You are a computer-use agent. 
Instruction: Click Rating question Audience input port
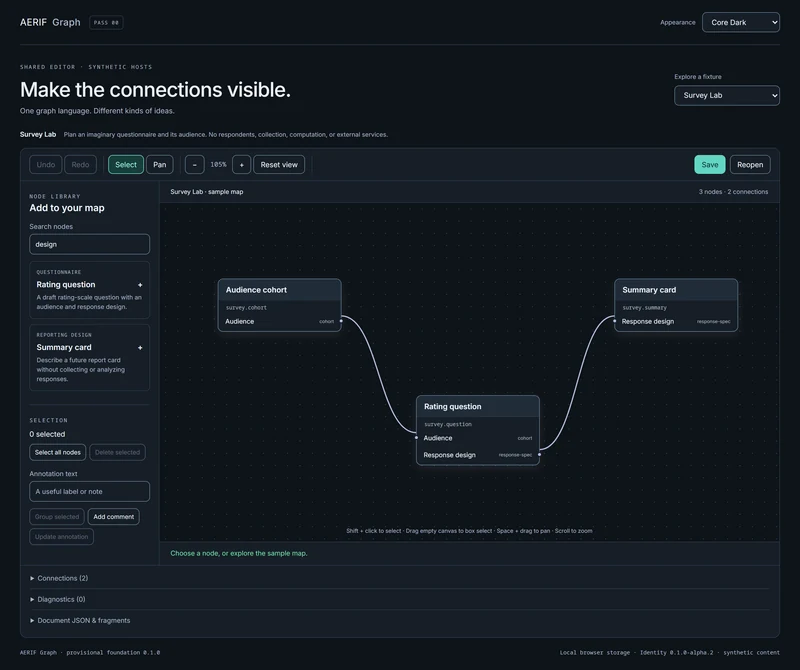pyautogui.click(x=416, y=438)
